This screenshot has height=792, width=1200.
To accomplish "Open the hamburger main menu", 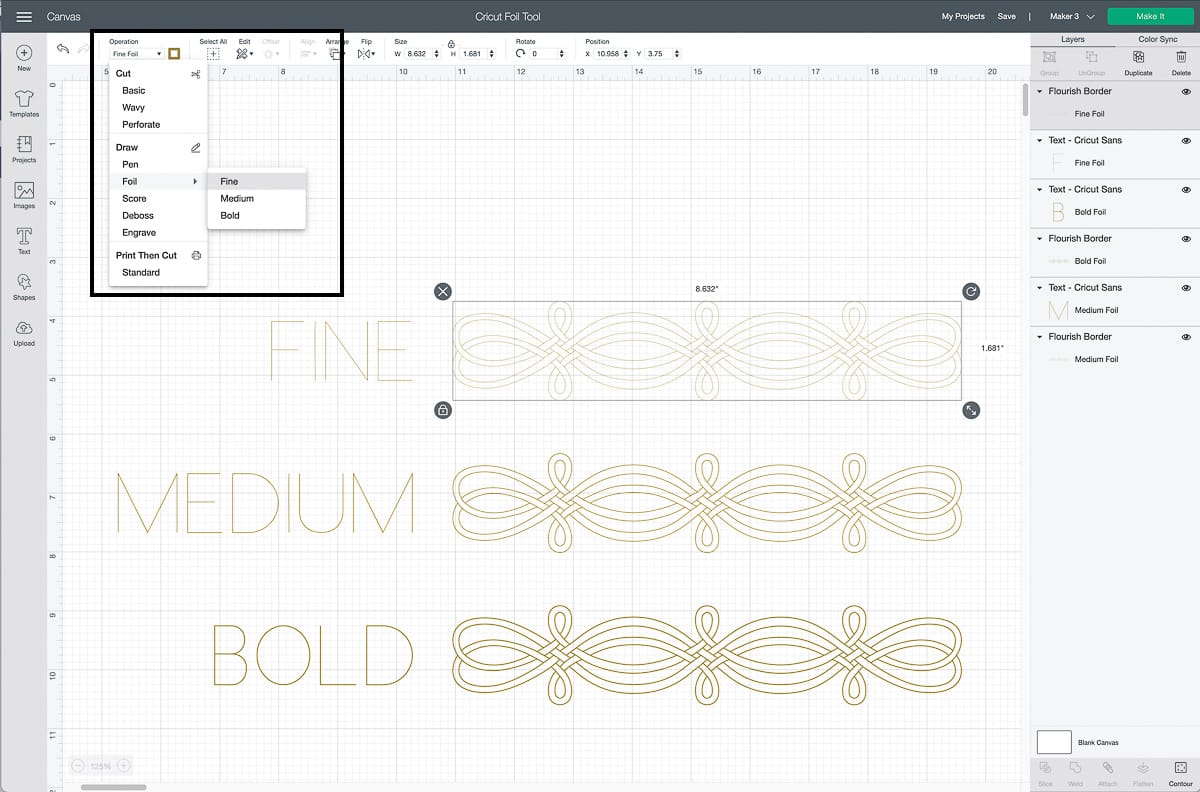I will (x=24, y=17).
